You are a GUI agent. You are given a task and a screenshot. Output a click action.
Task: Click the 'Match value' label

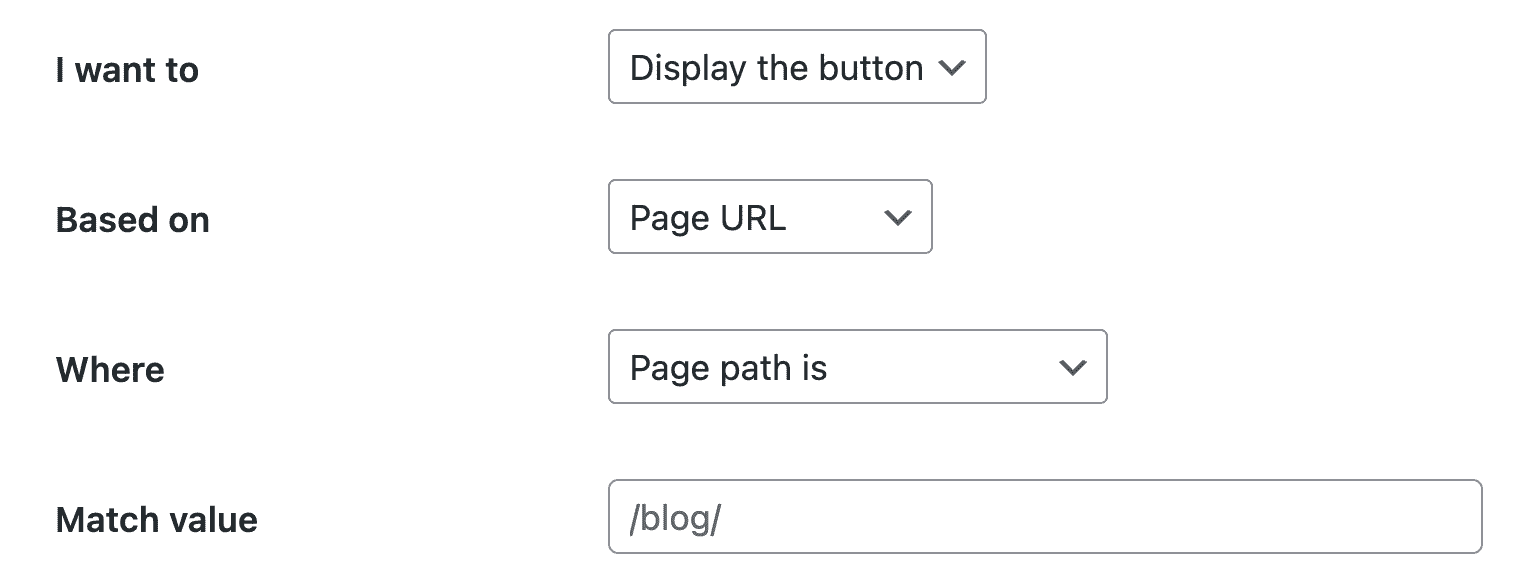coord(156,519)
